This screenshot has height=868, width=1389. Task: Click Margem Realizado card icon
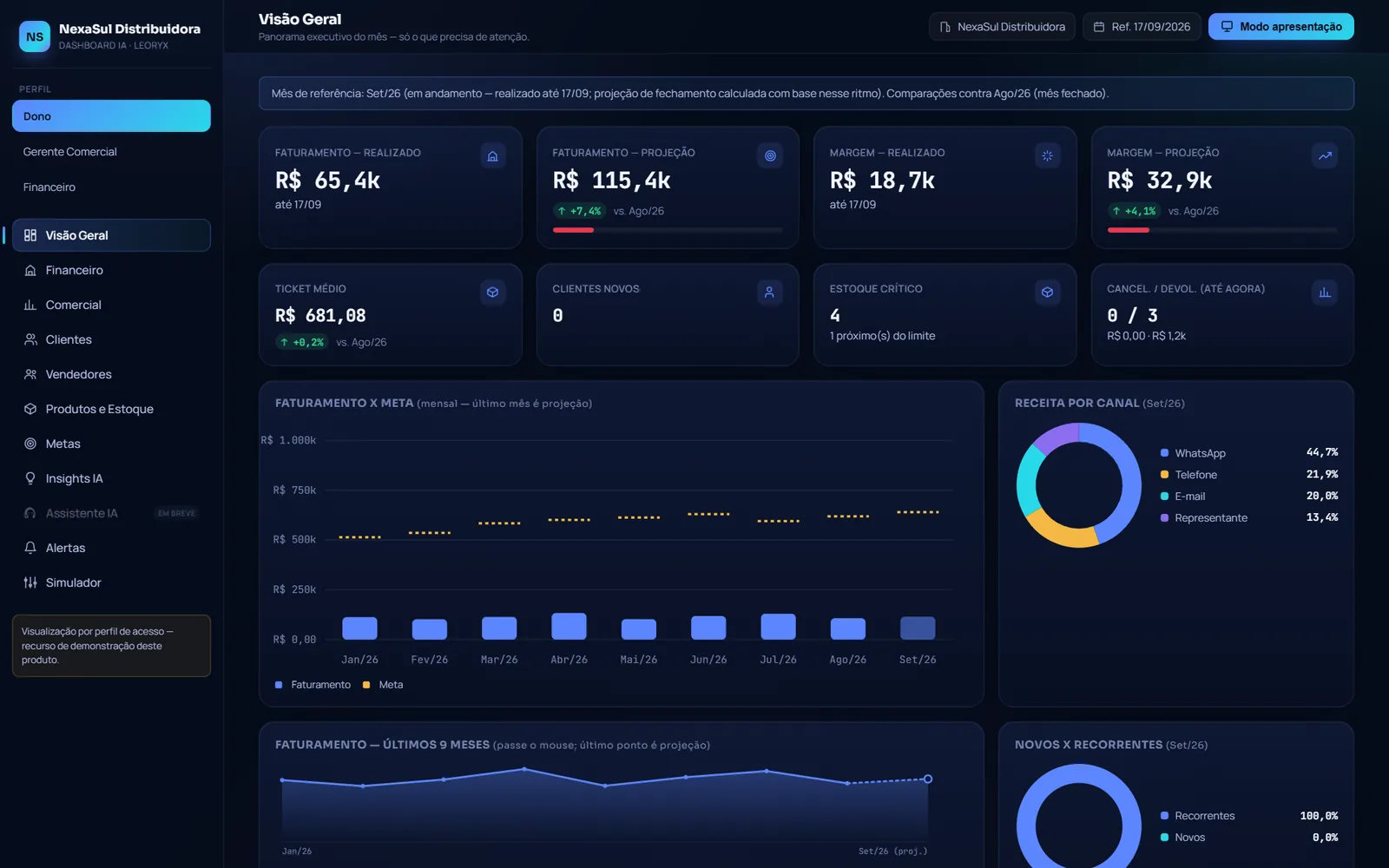1047,156
